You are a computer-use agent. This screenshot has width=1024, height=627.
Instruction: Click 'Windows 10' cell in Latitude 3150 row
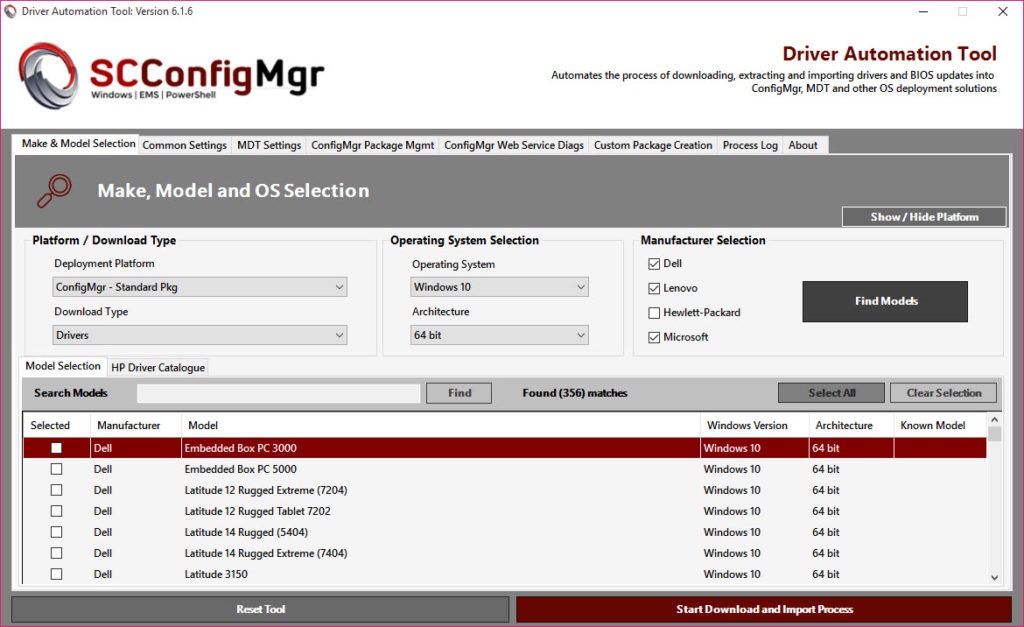[732, 573]
